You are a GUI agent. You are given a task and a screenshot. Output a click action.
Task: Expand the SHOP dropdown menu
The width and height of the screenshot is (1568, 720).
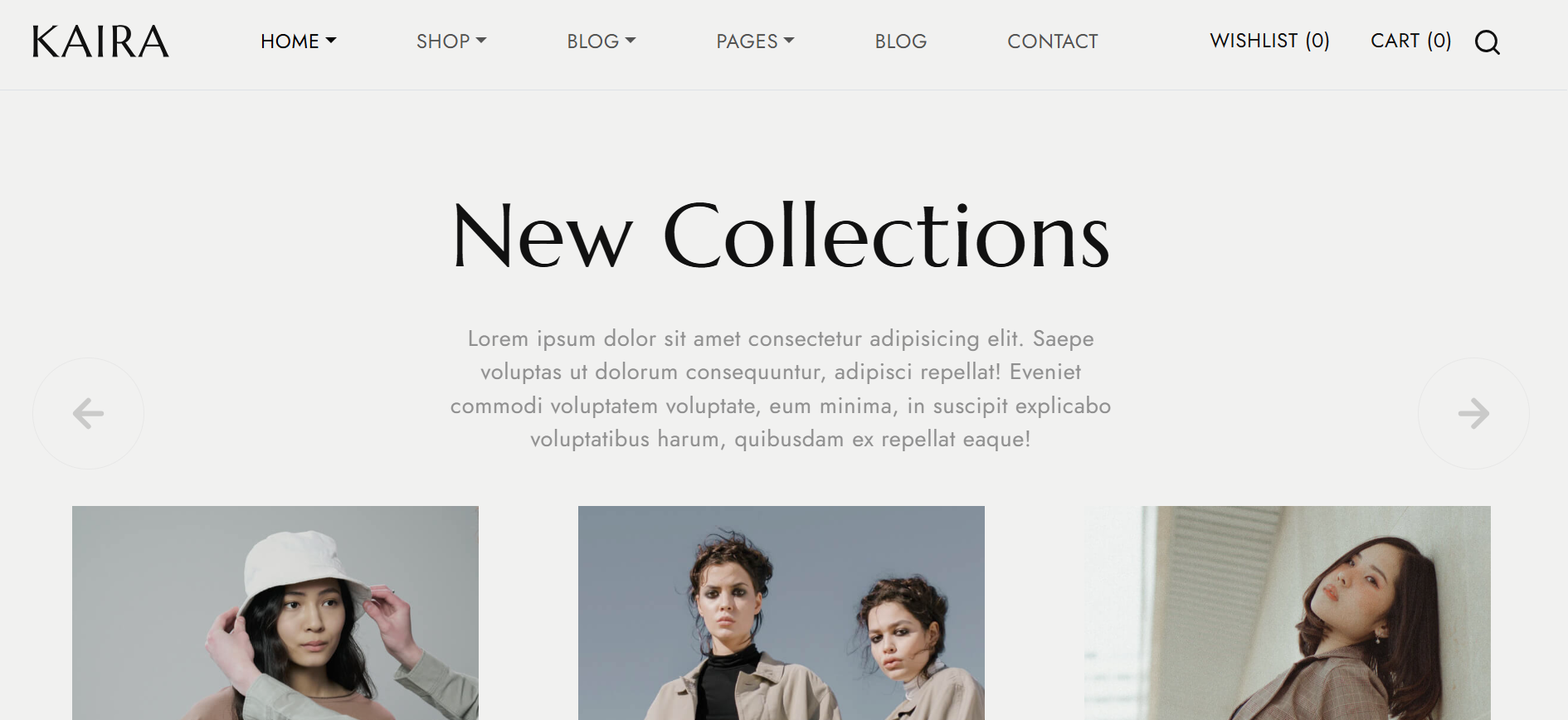(451, 41)
